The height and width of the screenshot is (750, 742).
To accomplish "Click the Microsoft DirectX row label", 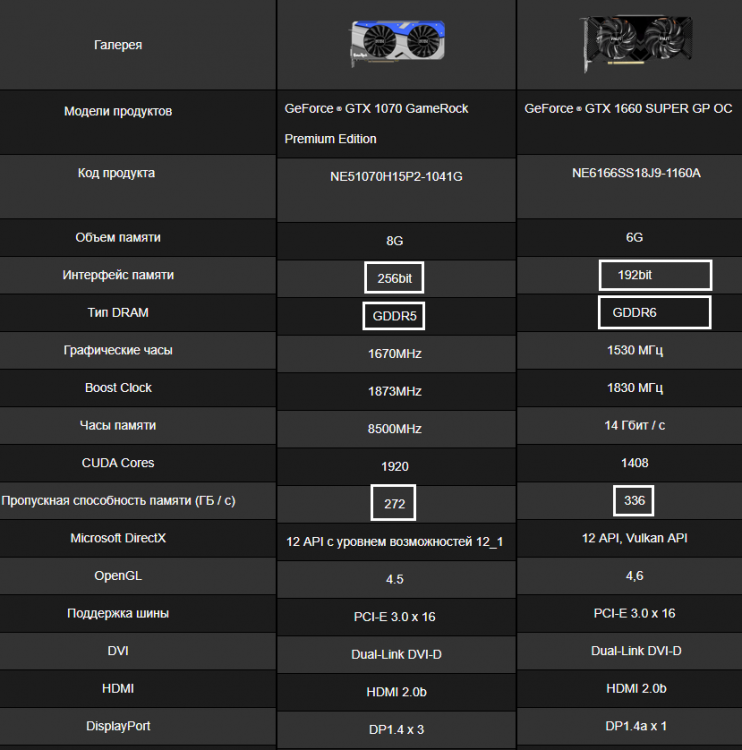I will [118, 538].
